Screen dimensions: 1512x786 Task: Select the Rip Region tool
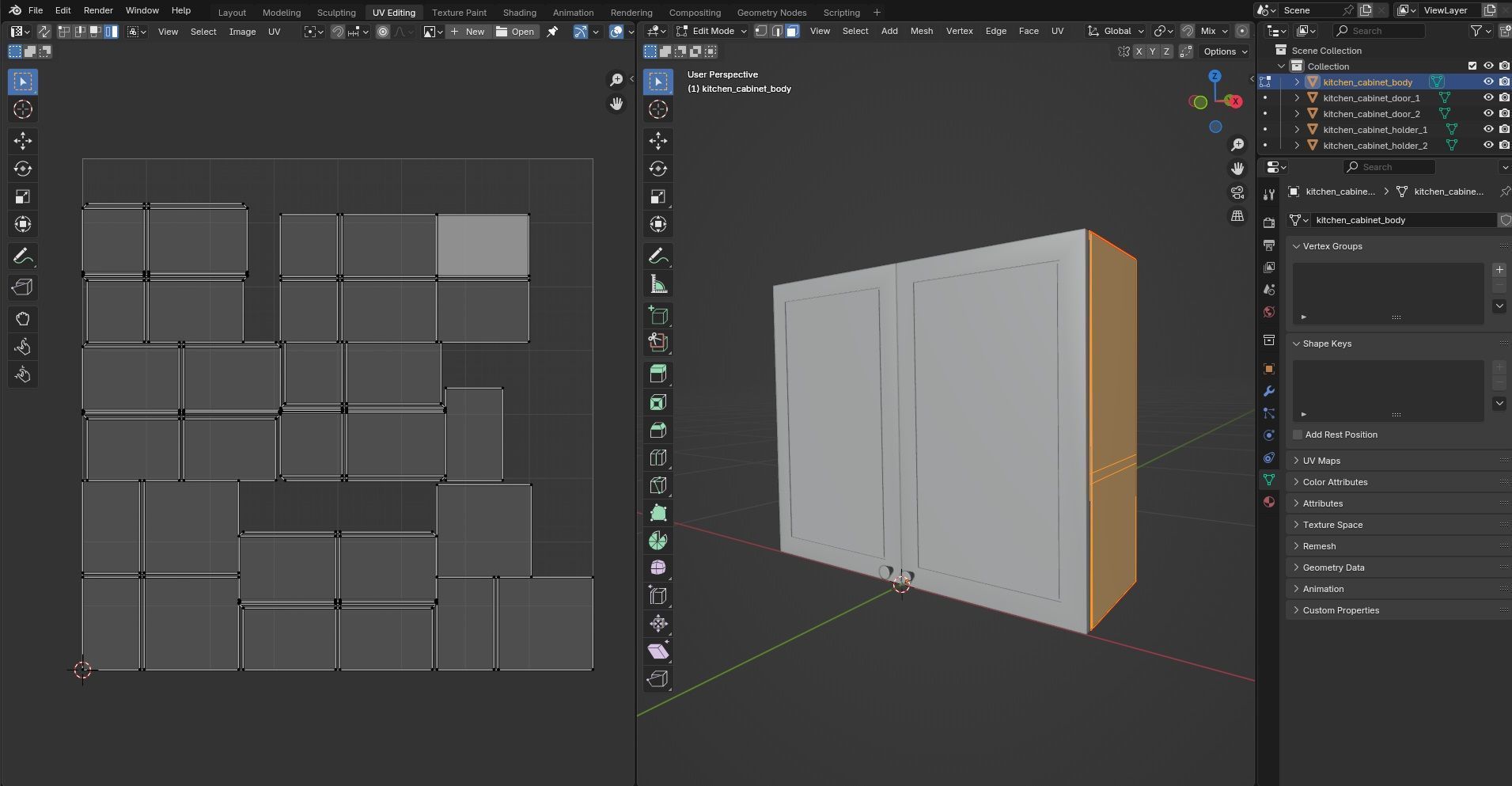(658, 679)
